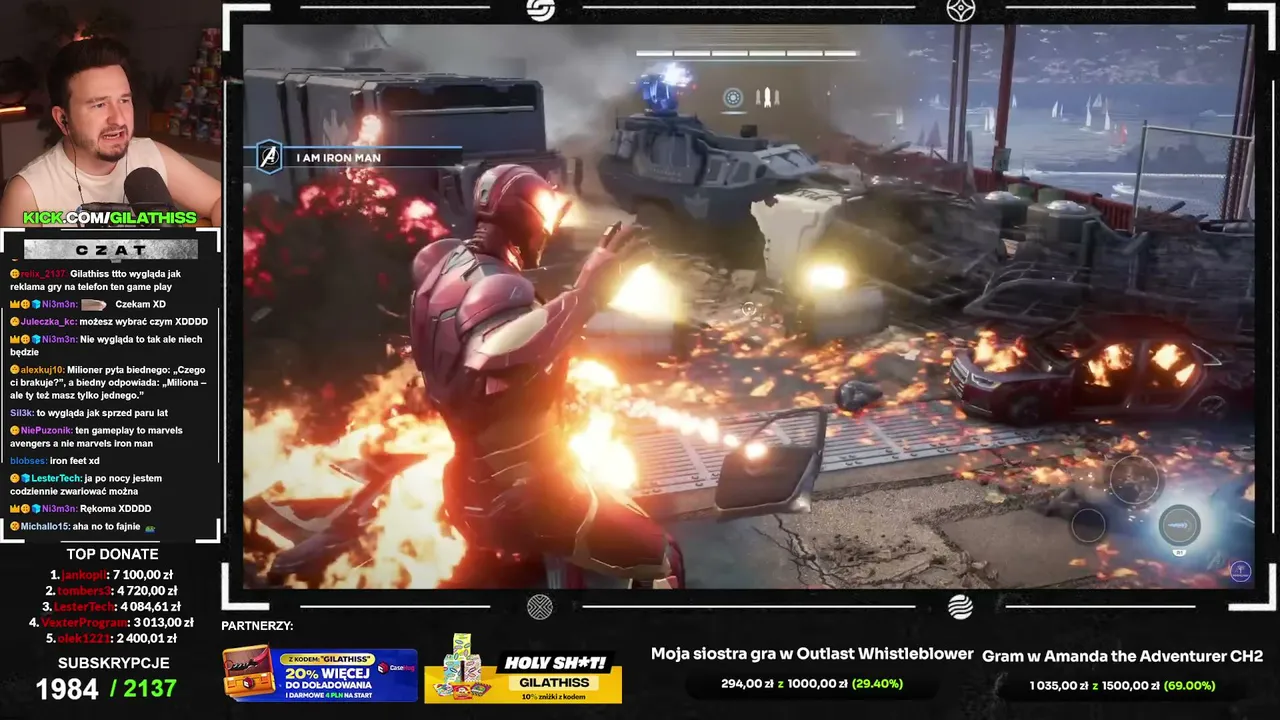Click the 294,00 zł z 1000,00 zł progress
Image resolution: width=1280 pixels, height=720 pixels.
812,684
